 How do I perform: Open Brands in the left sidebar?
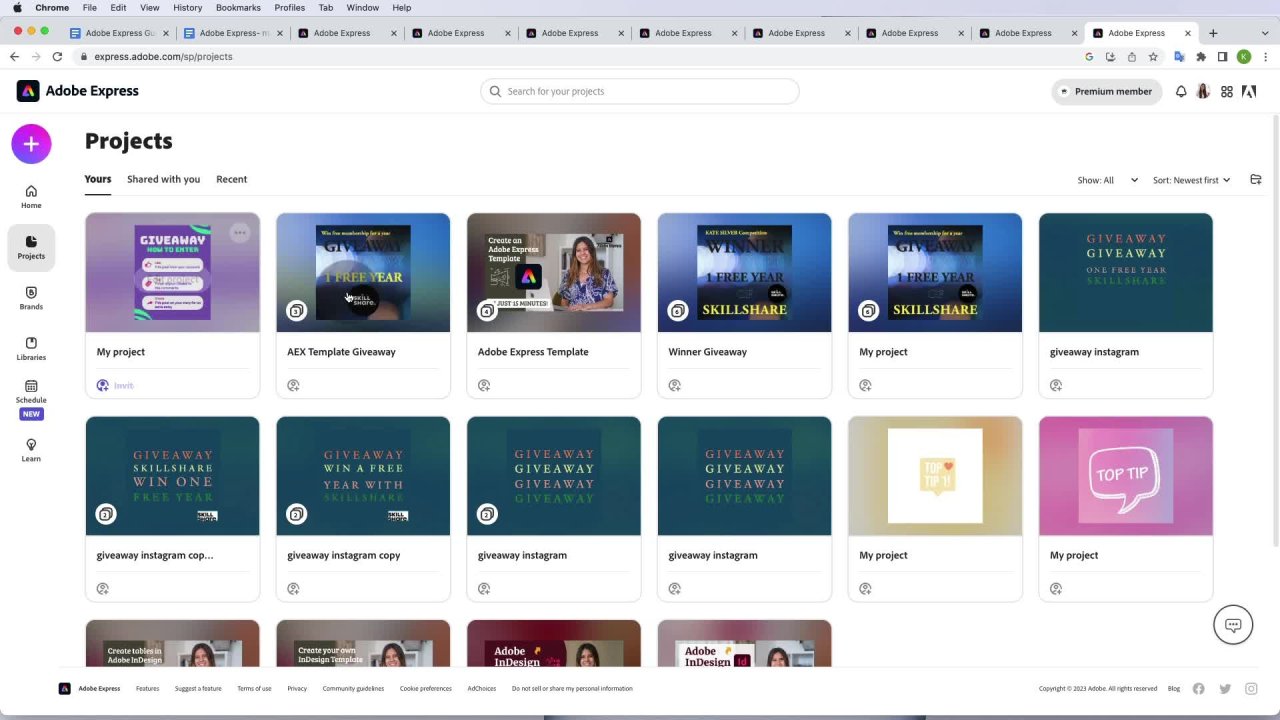(31, 297)
